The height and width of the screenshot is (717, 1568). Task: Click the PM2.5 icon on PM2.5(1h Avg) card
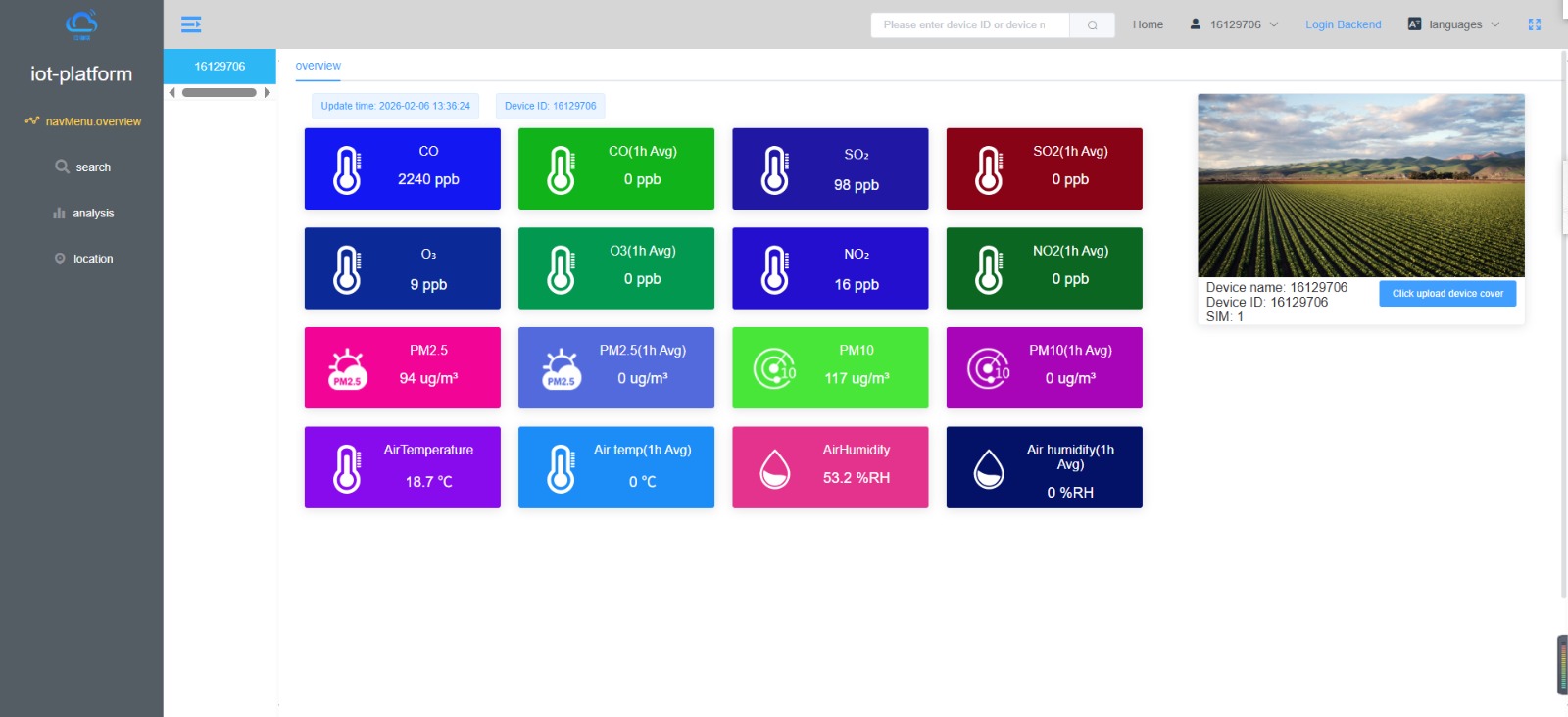pyautogui.click(x=561, y=368)
